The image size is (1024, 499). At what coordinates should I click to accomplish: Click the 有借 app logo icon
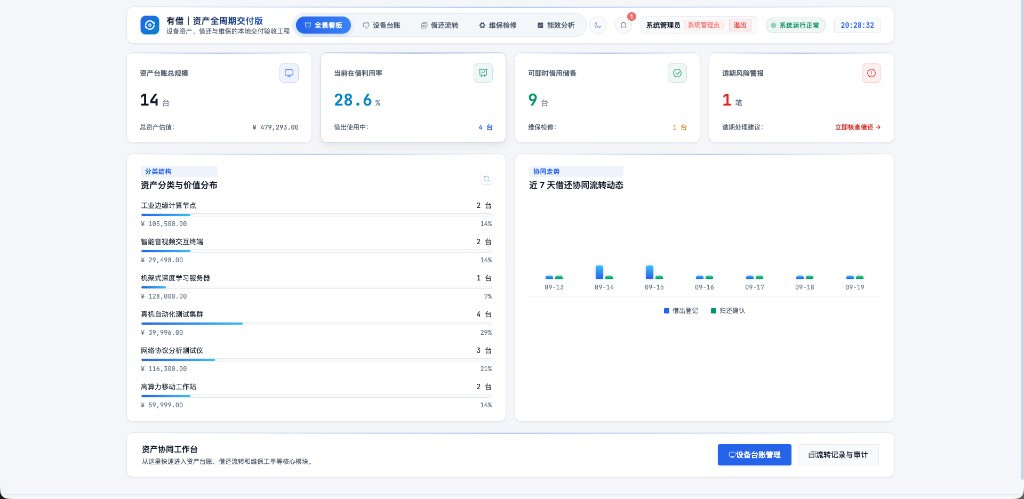click(150, 25)
